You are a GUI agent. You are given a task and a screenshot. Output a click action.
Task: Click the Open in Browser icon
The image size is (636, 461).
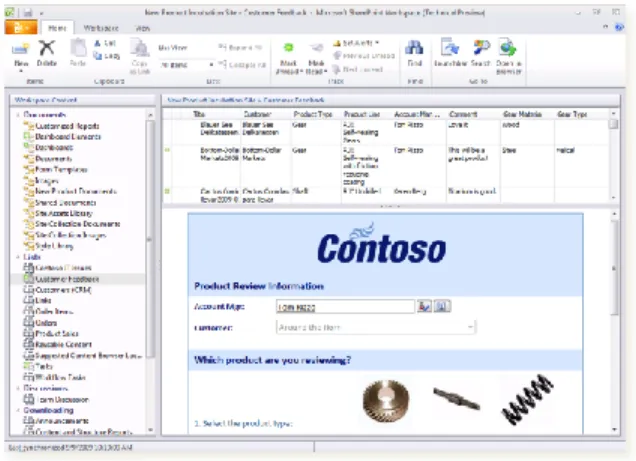[x=508, y=48]
